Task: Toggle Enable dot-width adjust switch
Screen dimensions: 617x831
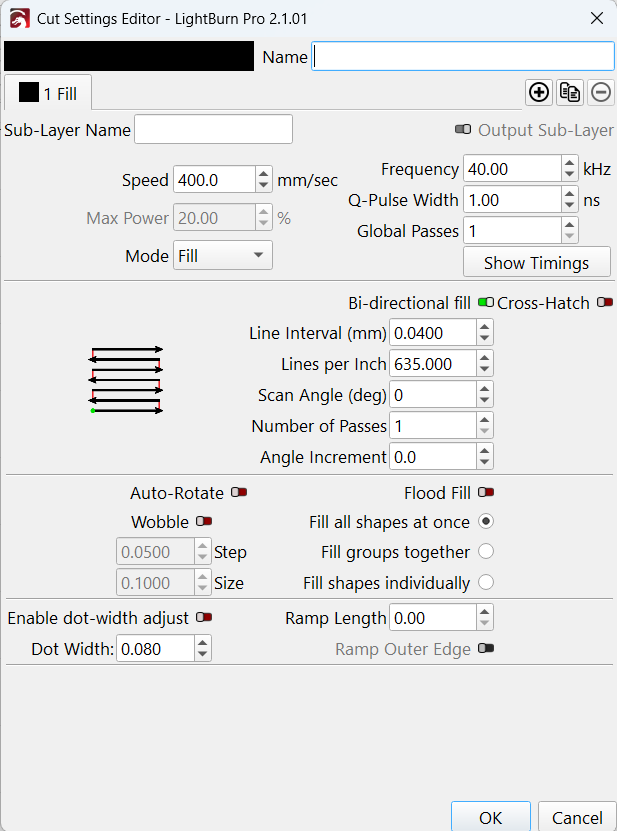Action: pos(204,617)
